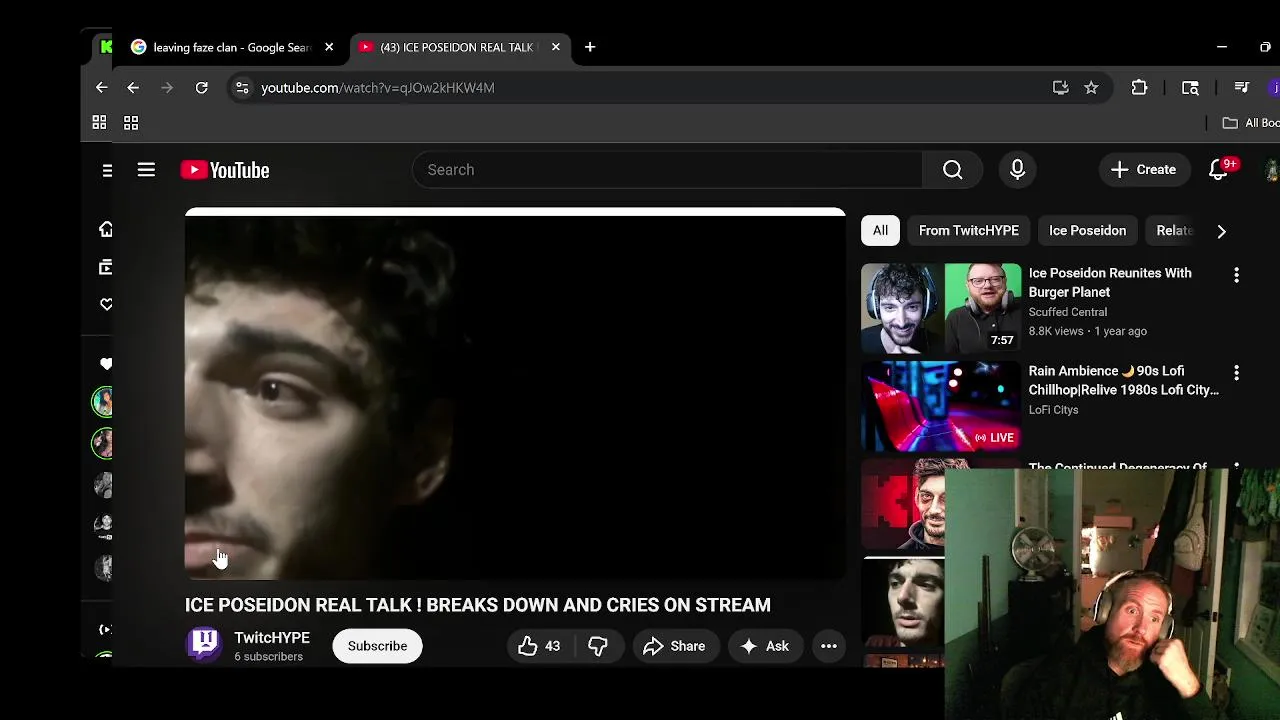
Task: Select Ice Poseidon filter chip
Action: click(1087, 231)
